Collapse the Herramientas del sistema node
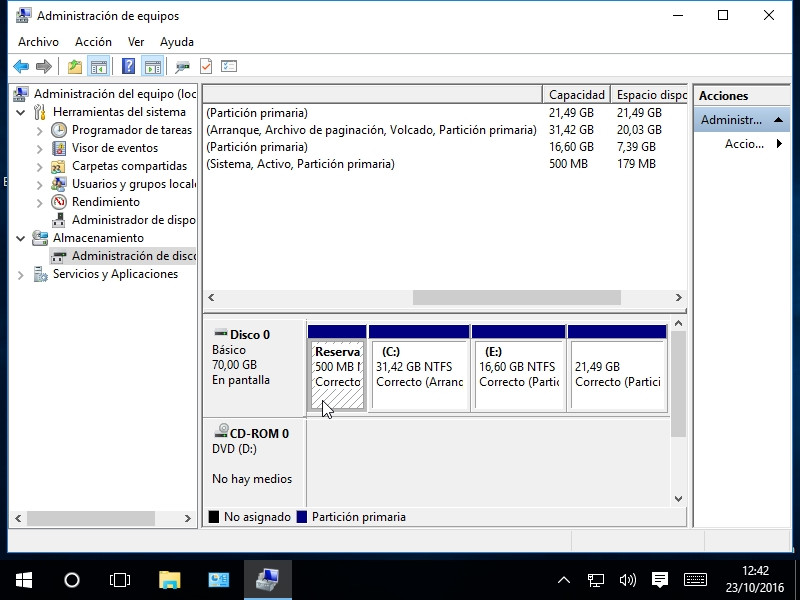This screenshot has width=800, height=600. pyautogui.click(x=21, y=112)
